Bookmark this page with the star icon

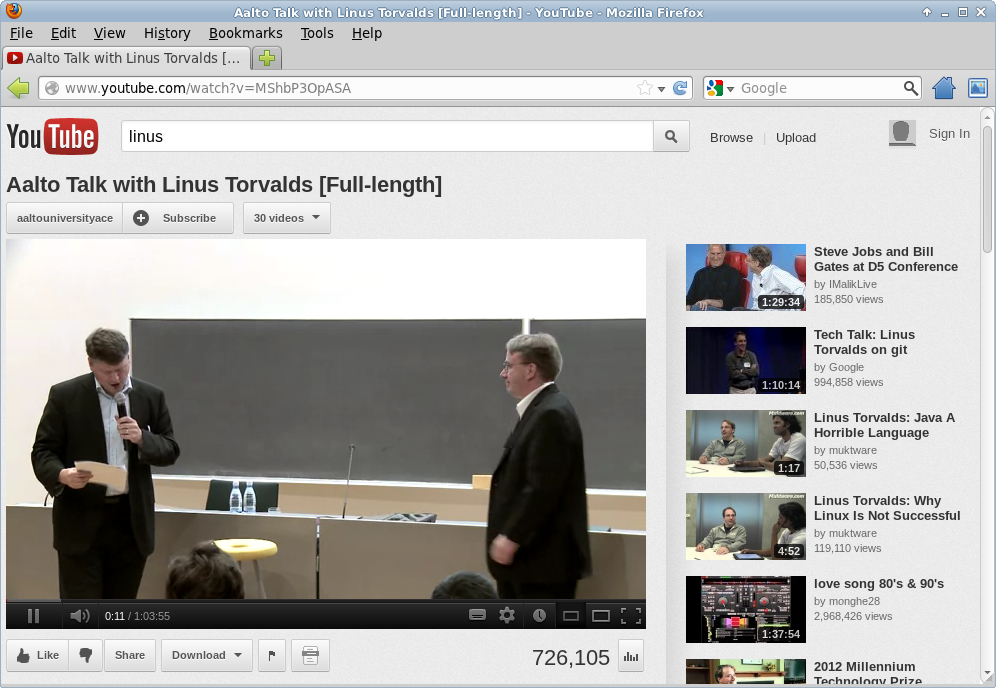pyautogui.click(x=645, y=88)
